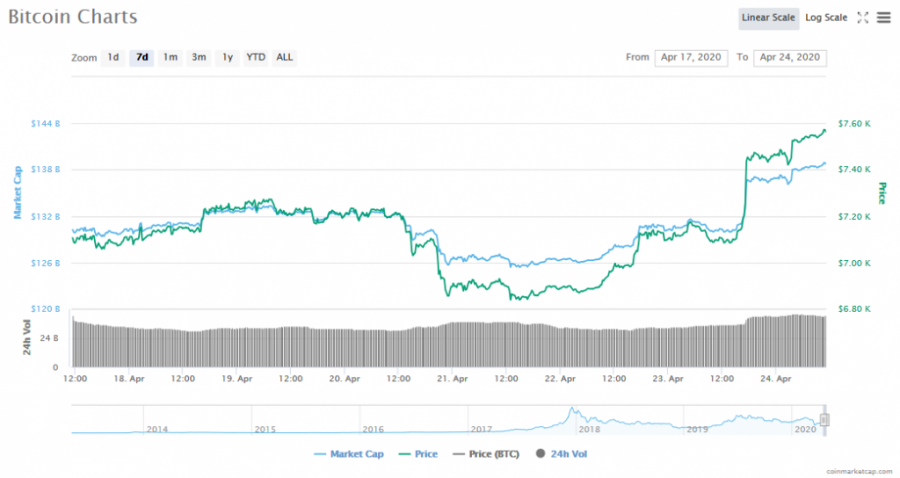Toggle Price (BTC) series in legend

(486, 454)
